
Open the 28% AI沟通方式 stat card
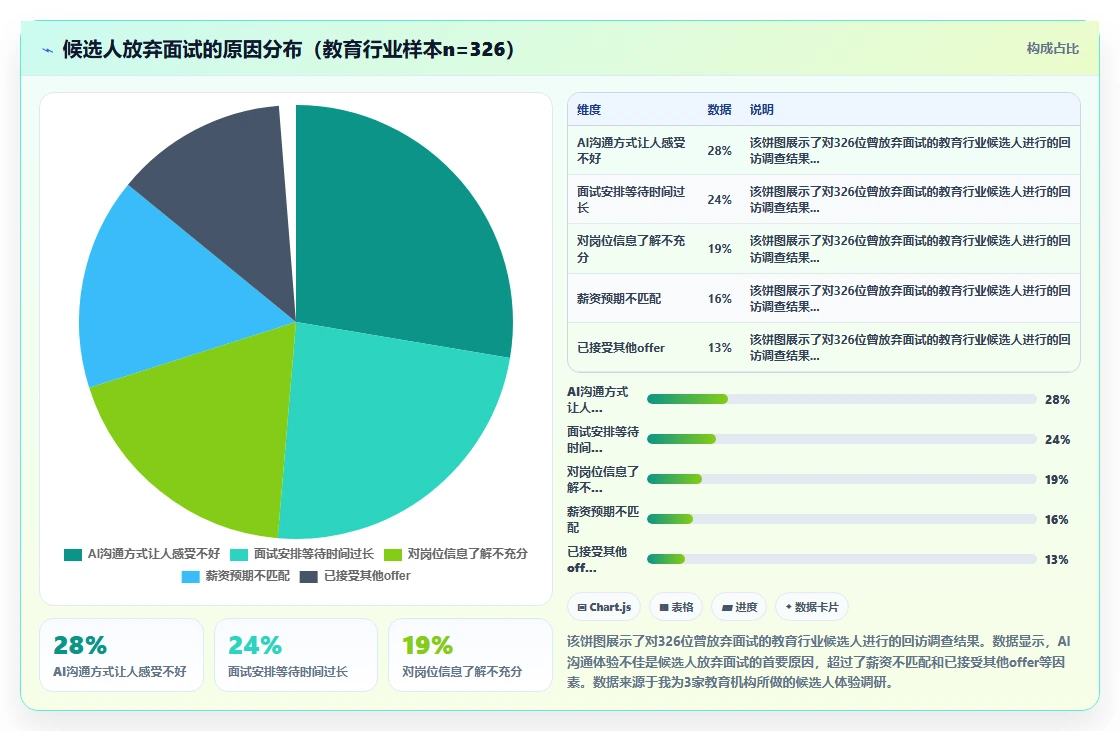click(121, 655)
